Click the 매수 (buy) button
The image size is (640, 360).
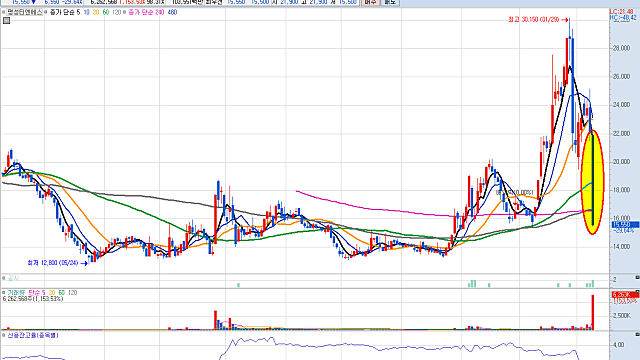(371, 2)
